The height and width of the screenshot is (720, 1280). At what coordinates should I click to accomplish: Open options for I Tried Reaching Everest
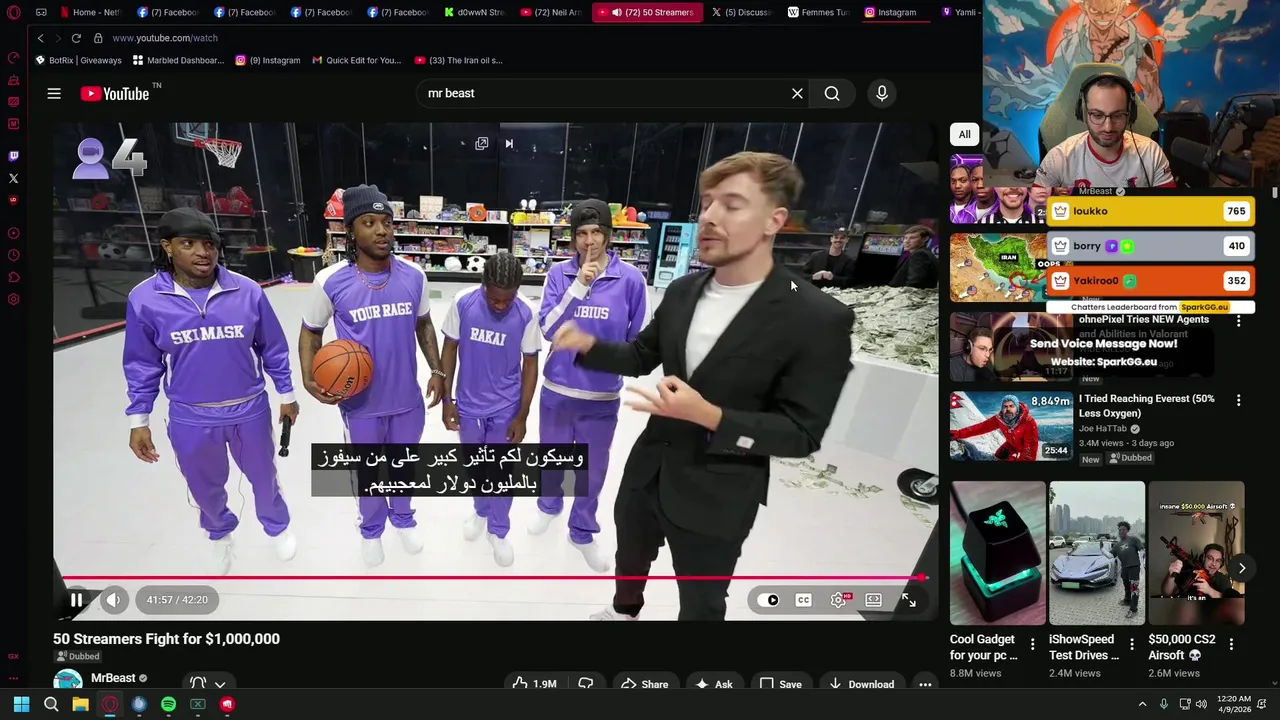pos(1238,400)
